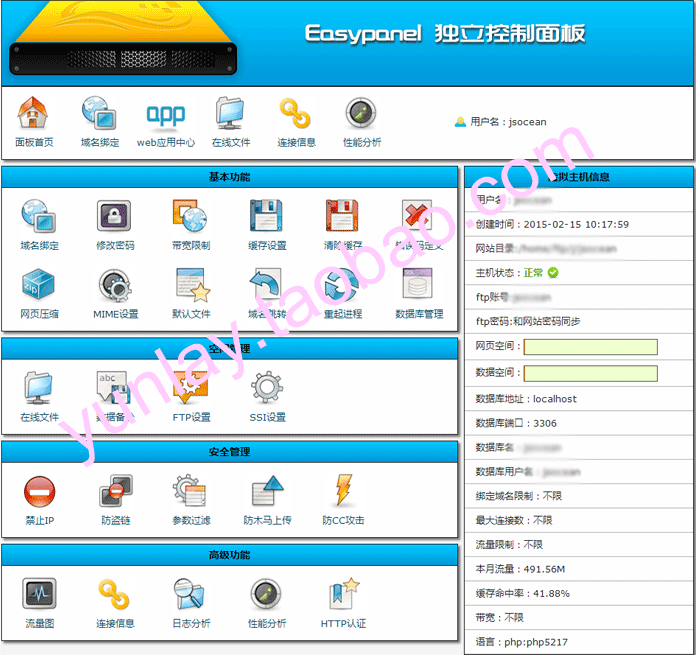This screenshot has width=696, height=655.
Task: Open MIME设置 gear icon
Action: point(115,285)
